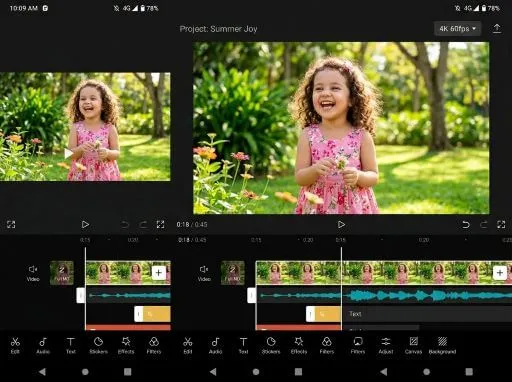Redo the action in wide editor

tap(483, 225)
